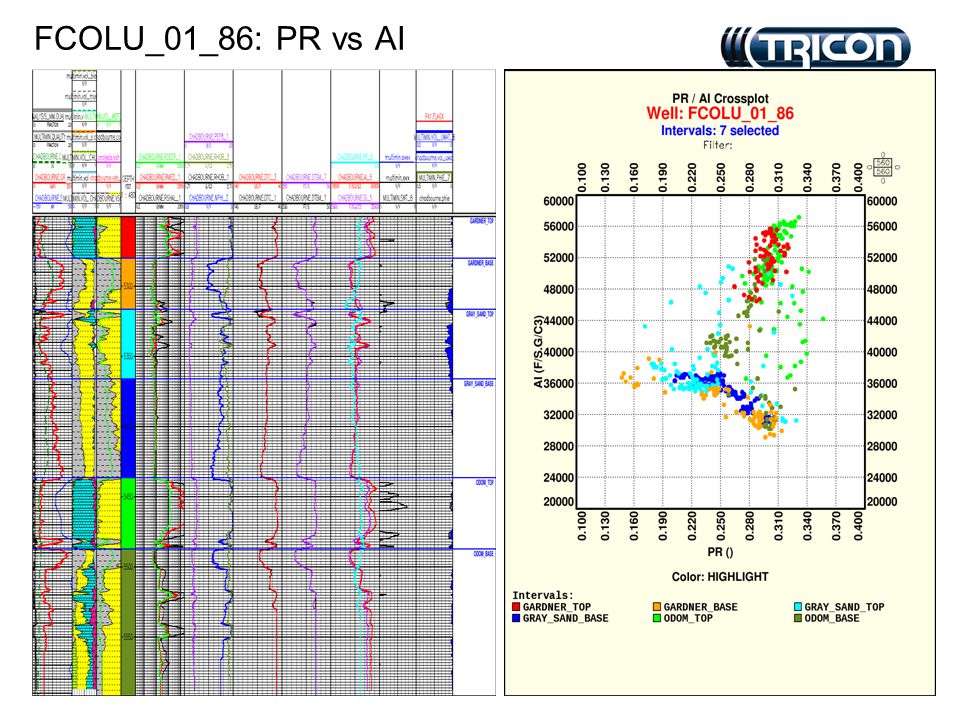Click the olive ODOM_BASE legend swatch
The width and height of the screenshot is (960, 720).
(798, 618)
